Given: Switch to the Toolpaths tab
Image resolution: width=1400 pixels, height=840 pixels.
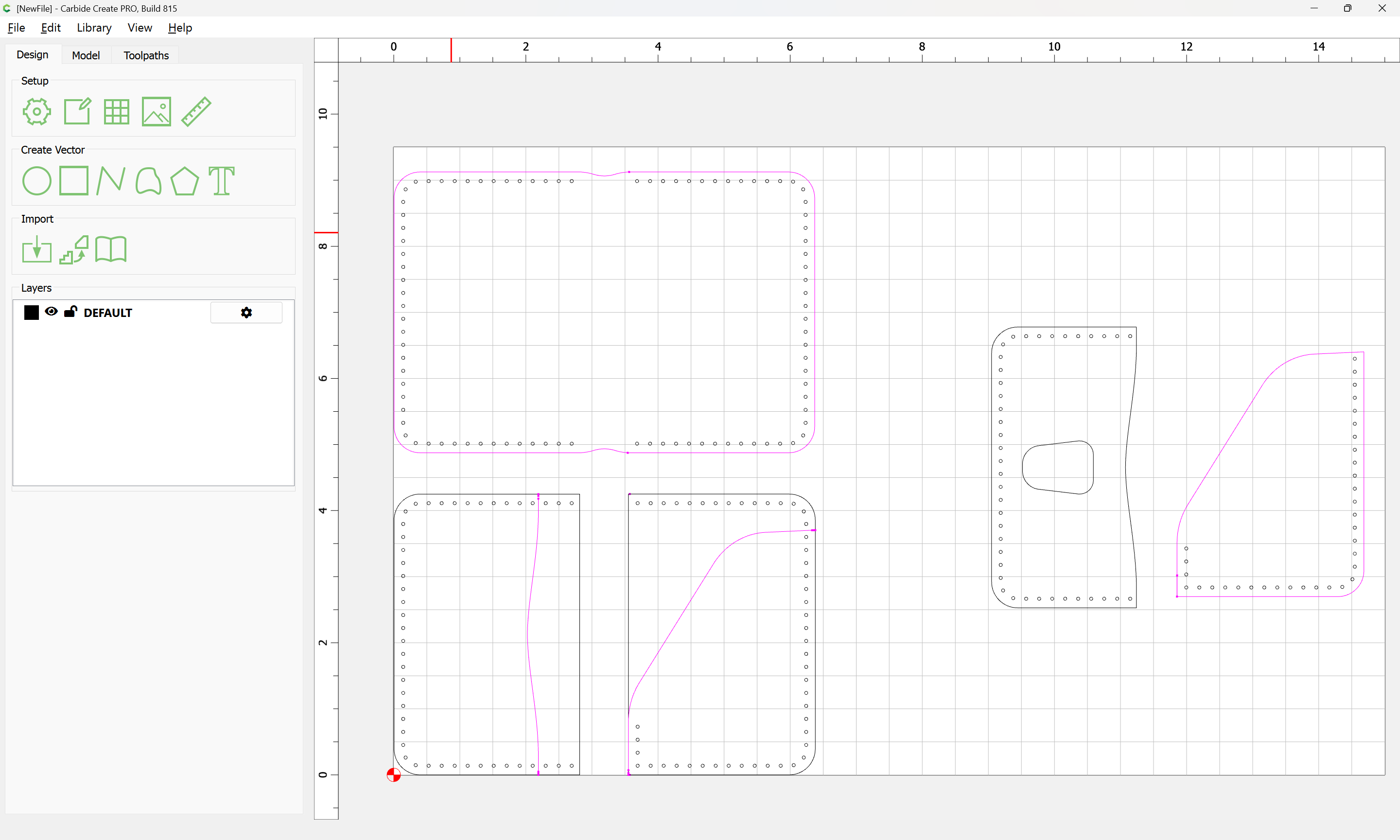Looking at the screenshot, I should point(146,55).
